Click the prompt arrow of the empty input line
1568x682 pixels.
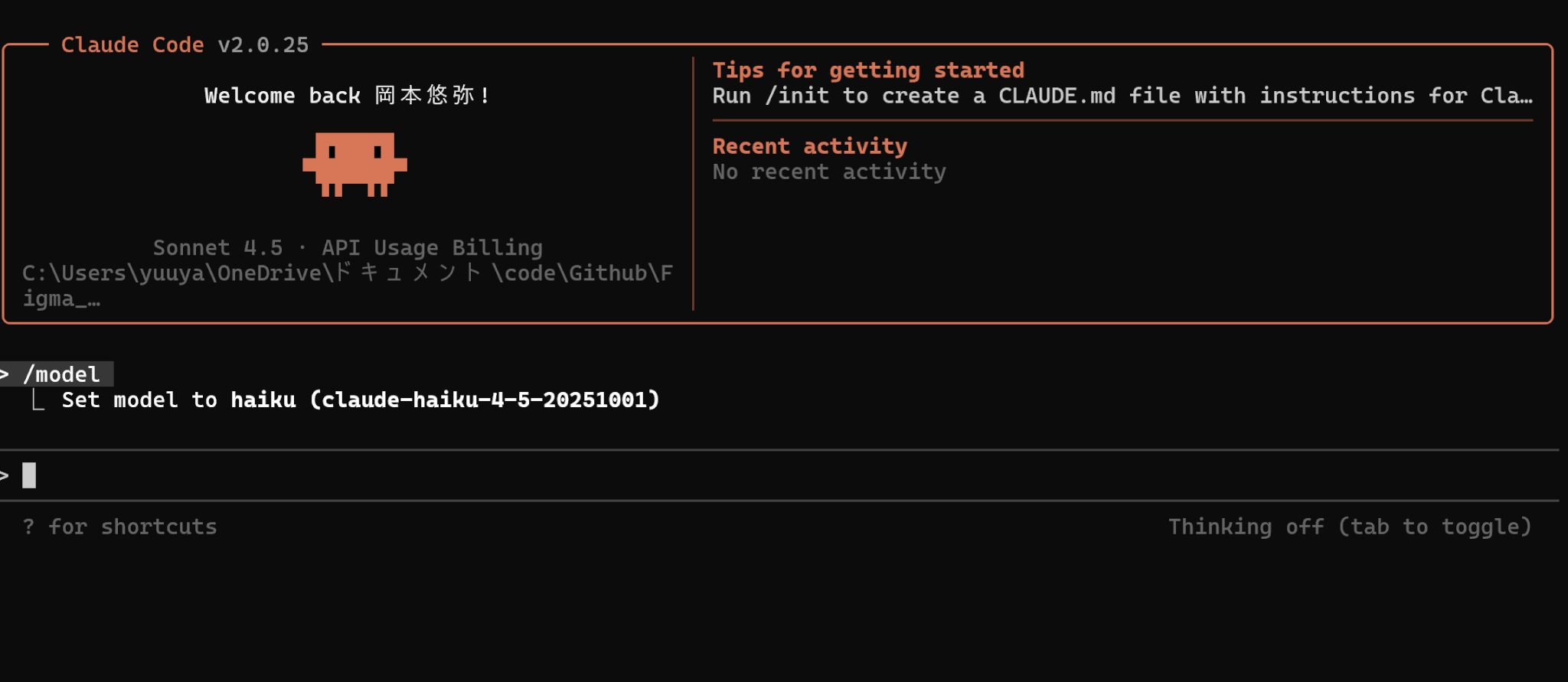point(5,475)
